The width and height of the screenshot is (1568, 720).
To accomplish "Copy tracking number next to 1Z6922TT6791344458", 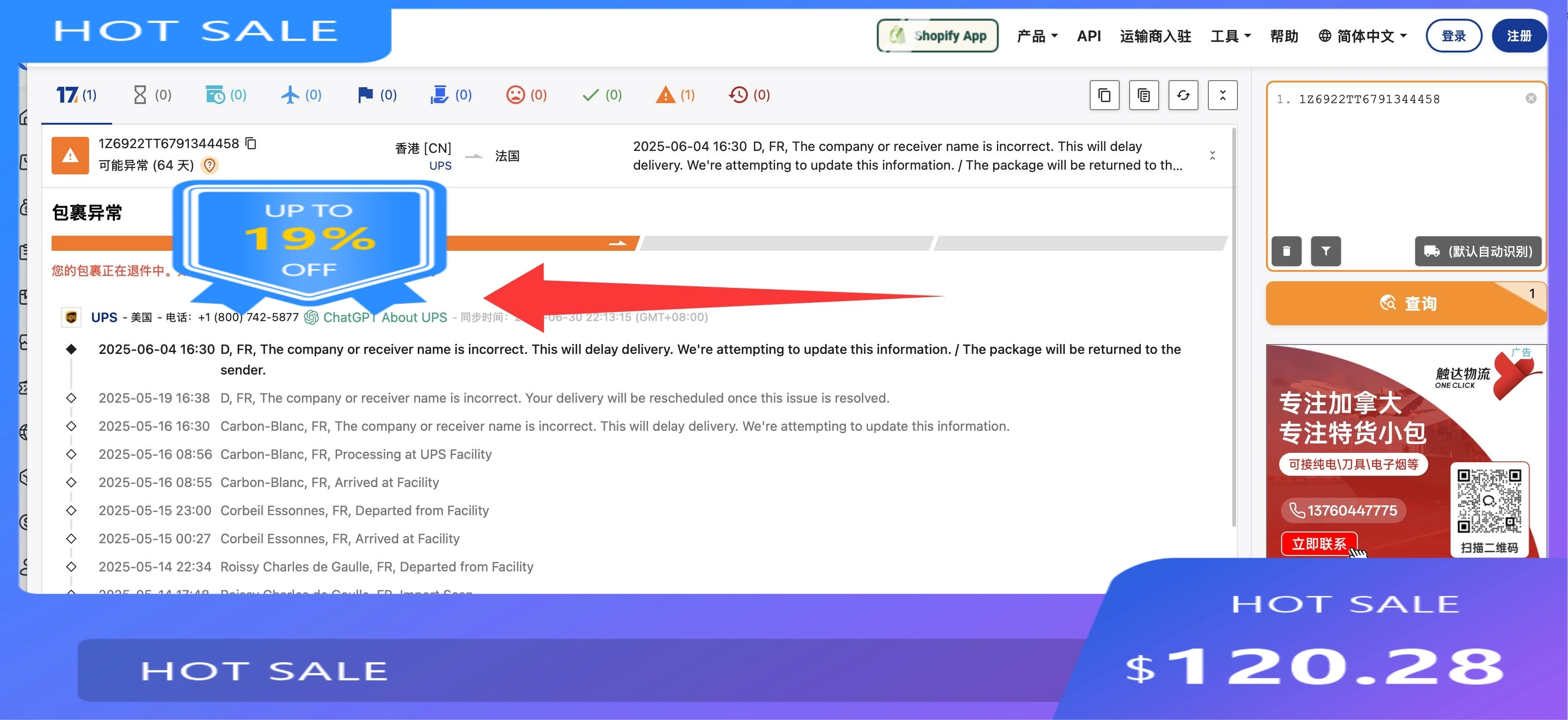I will pos(251,143).
